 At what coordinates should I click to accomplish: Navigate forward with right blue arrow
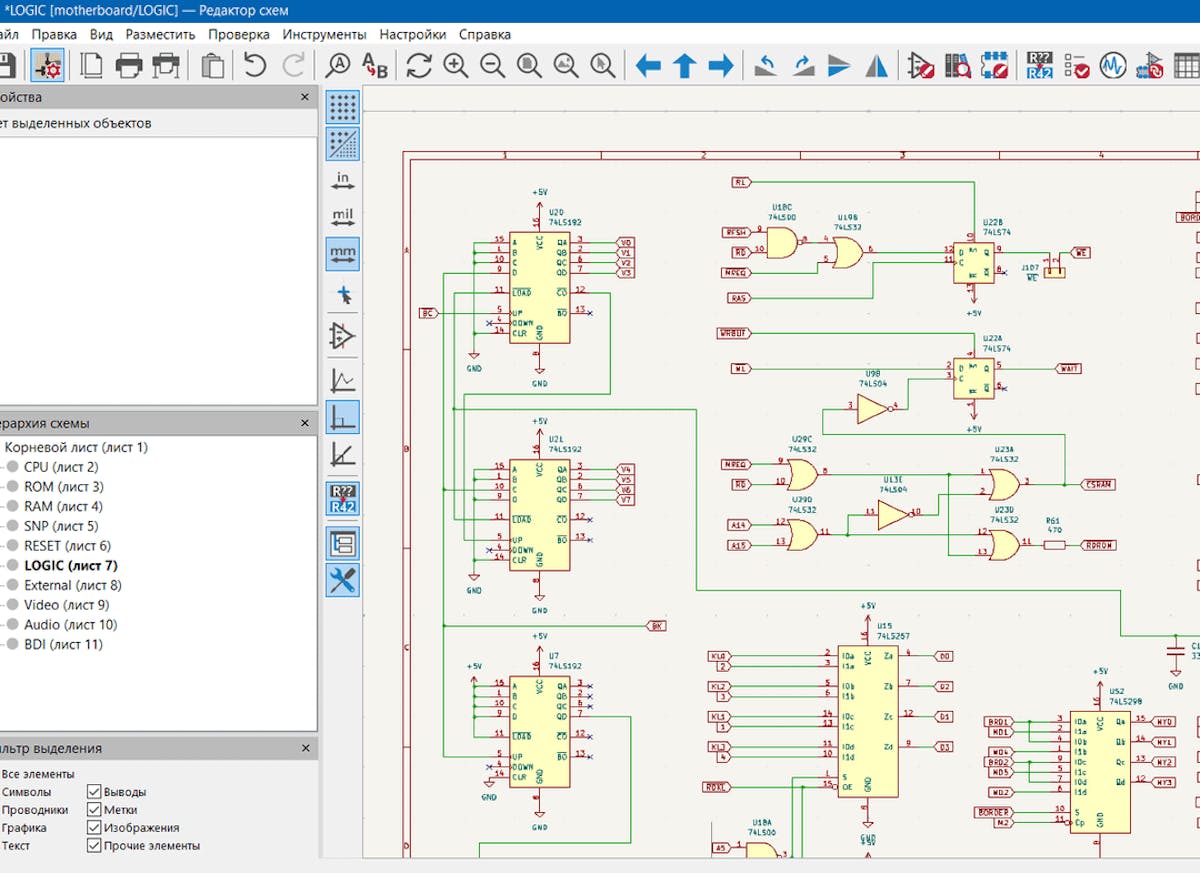[x=721, y=66]
